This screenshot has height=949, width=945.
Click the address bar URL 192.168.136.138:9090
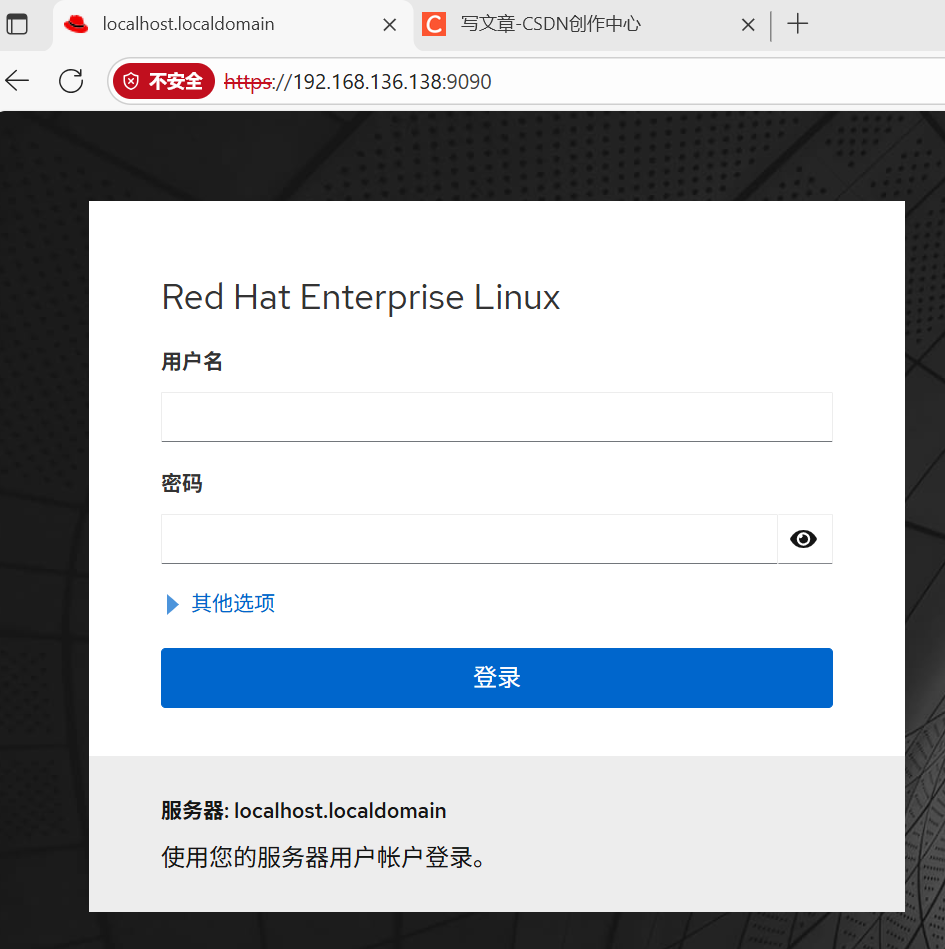[x=358, y=82]
